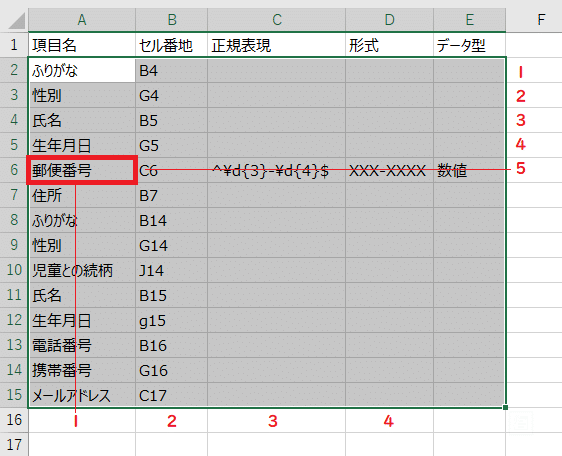The width and height of the screenshot is (562, 456).
Task: Click cell containing J14
Action: click(x=172, y=270)
